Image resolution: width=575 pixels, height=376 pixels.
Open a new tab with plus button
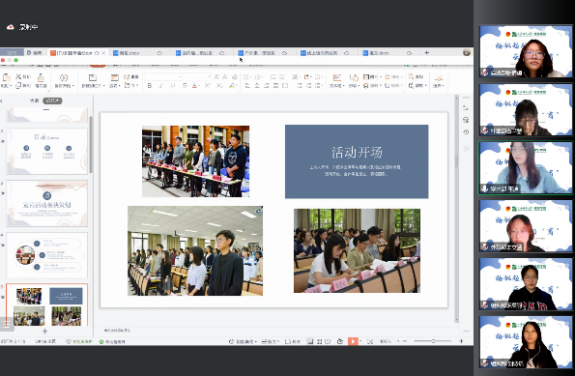click(426, 53)
